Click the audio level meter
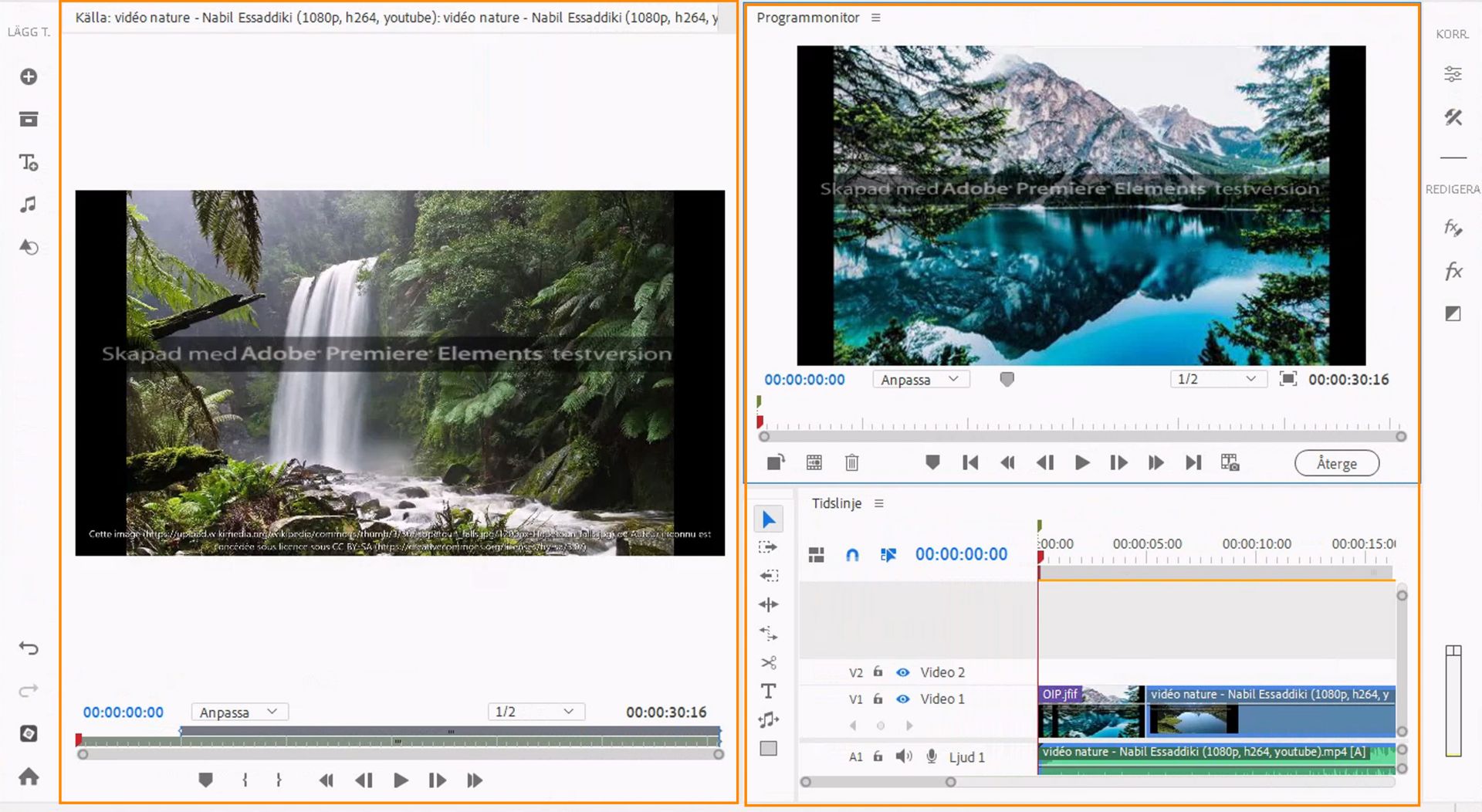Viewport: 1482px width, 812px height. point(1453,701)
